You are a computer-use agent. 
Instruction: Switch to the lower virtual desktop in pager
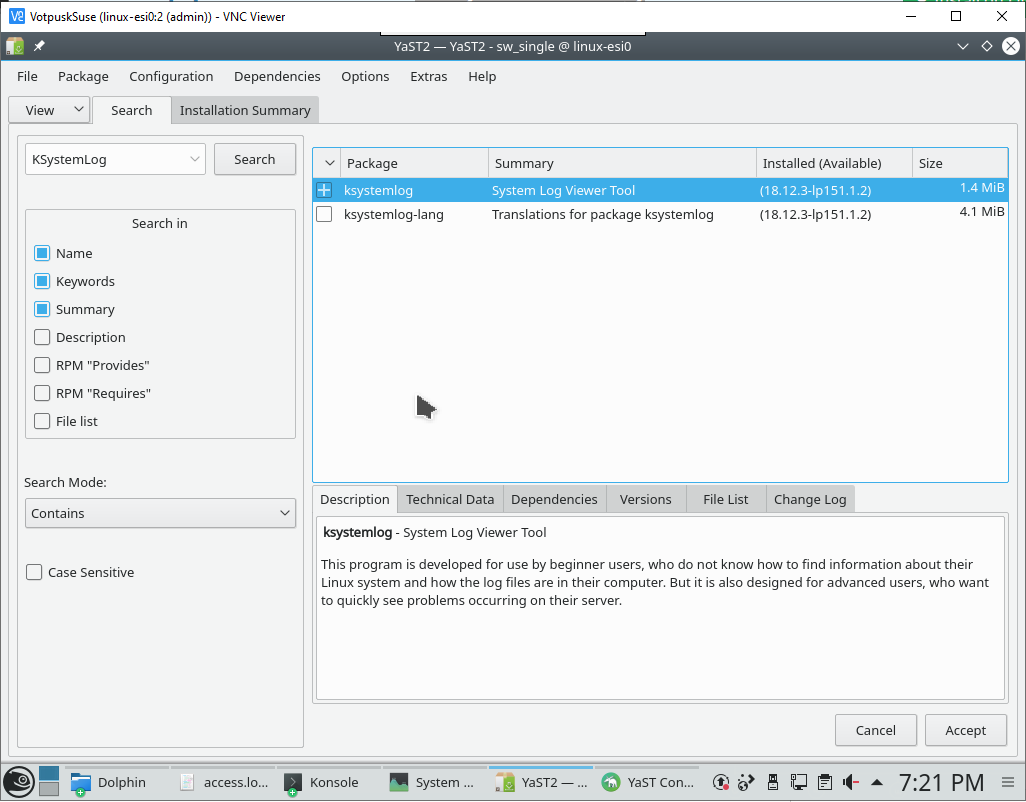click(x=49, y=790)
